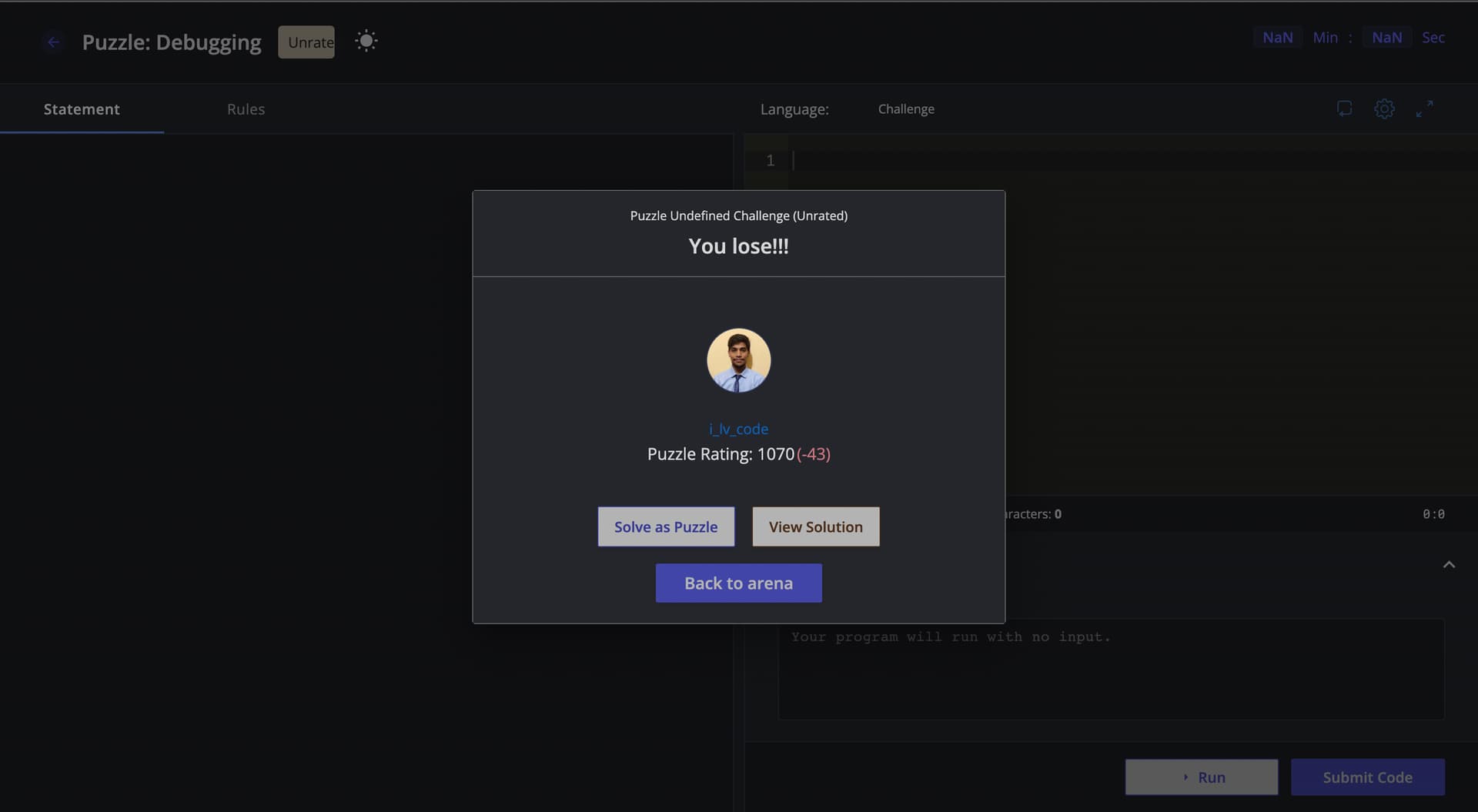The width and height of the screenshot is (1478, 812).
Task: Click the Submit Code button
Action: click(1368, 777)
